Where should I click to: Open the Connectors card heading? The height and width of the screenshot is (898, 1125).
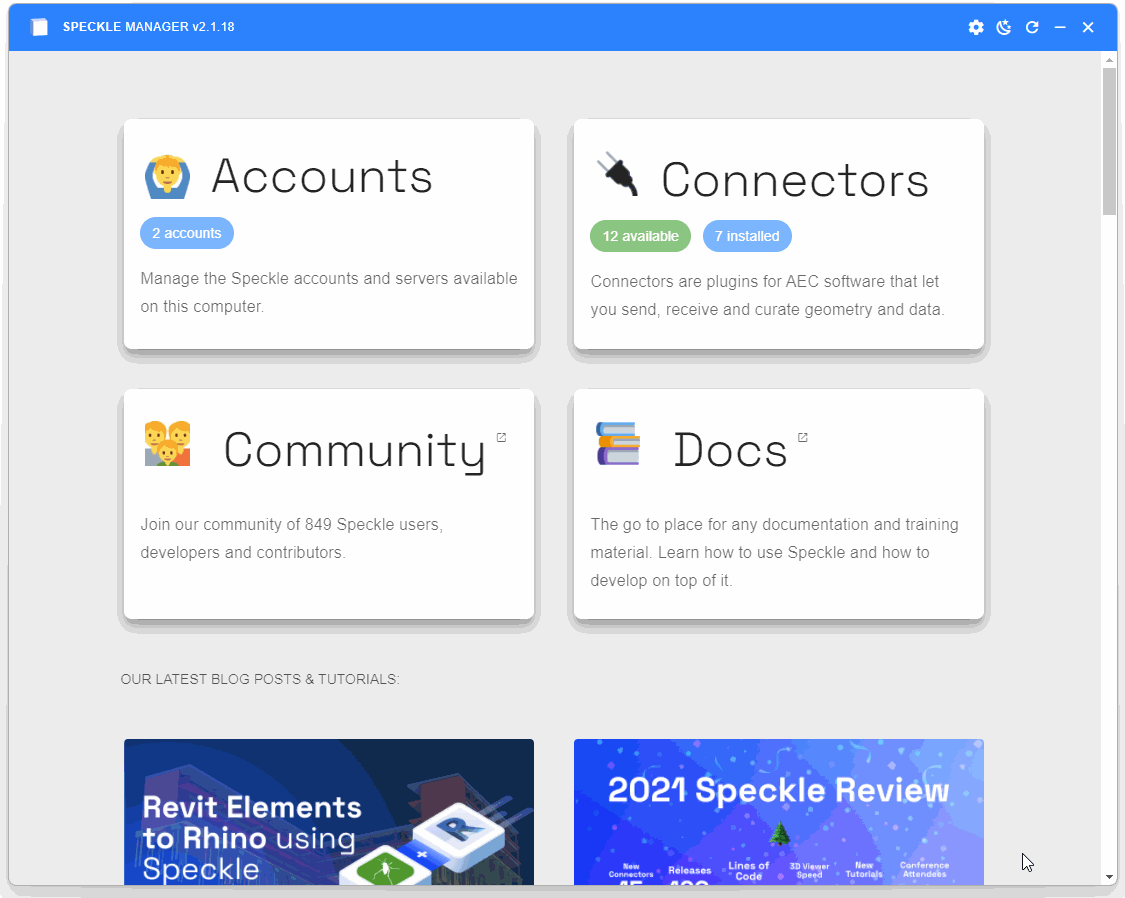795,179
